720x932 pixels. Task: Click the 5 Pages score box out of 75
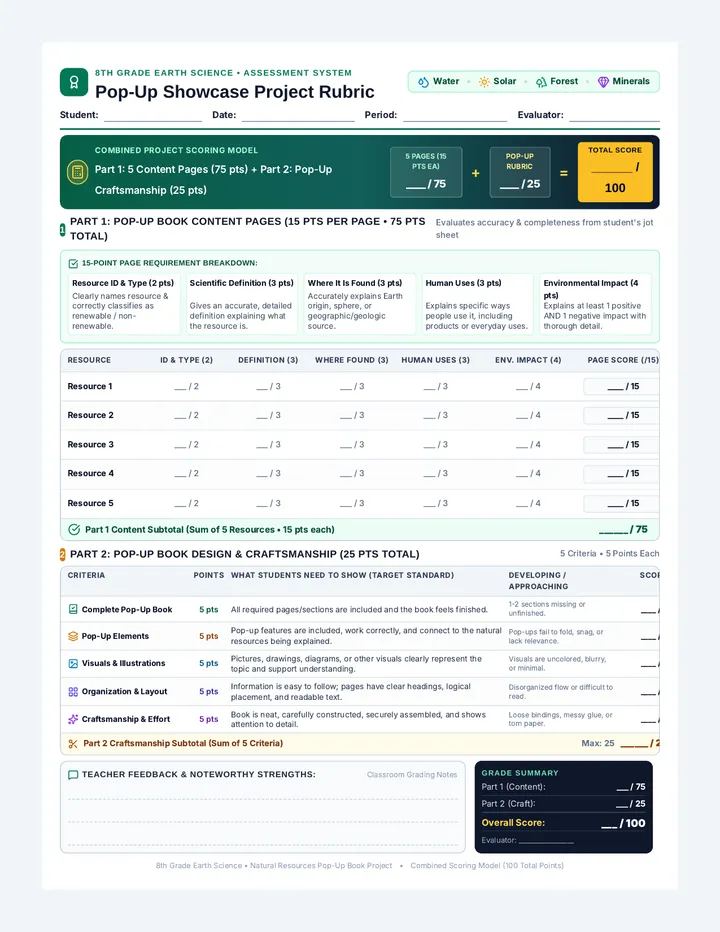tap(426, 172)
